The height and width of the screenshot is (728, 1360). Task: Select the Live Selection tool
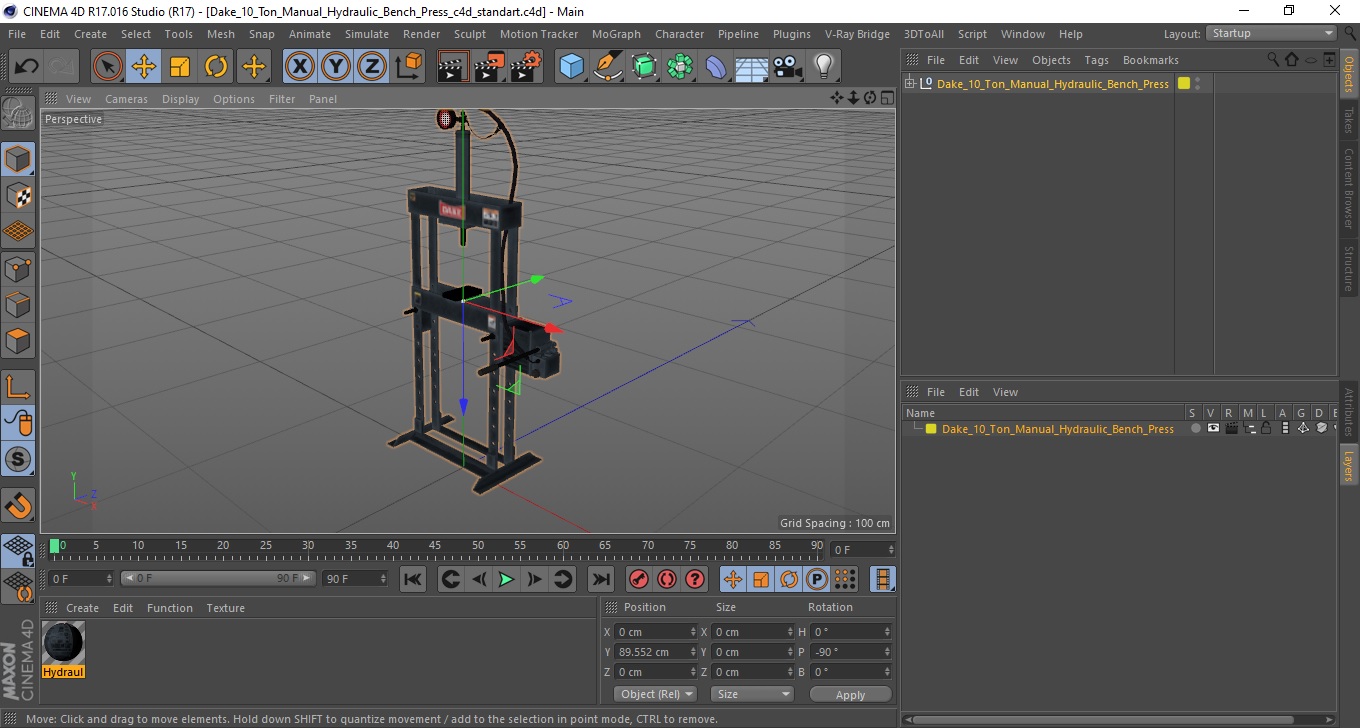tap(108, 67)
